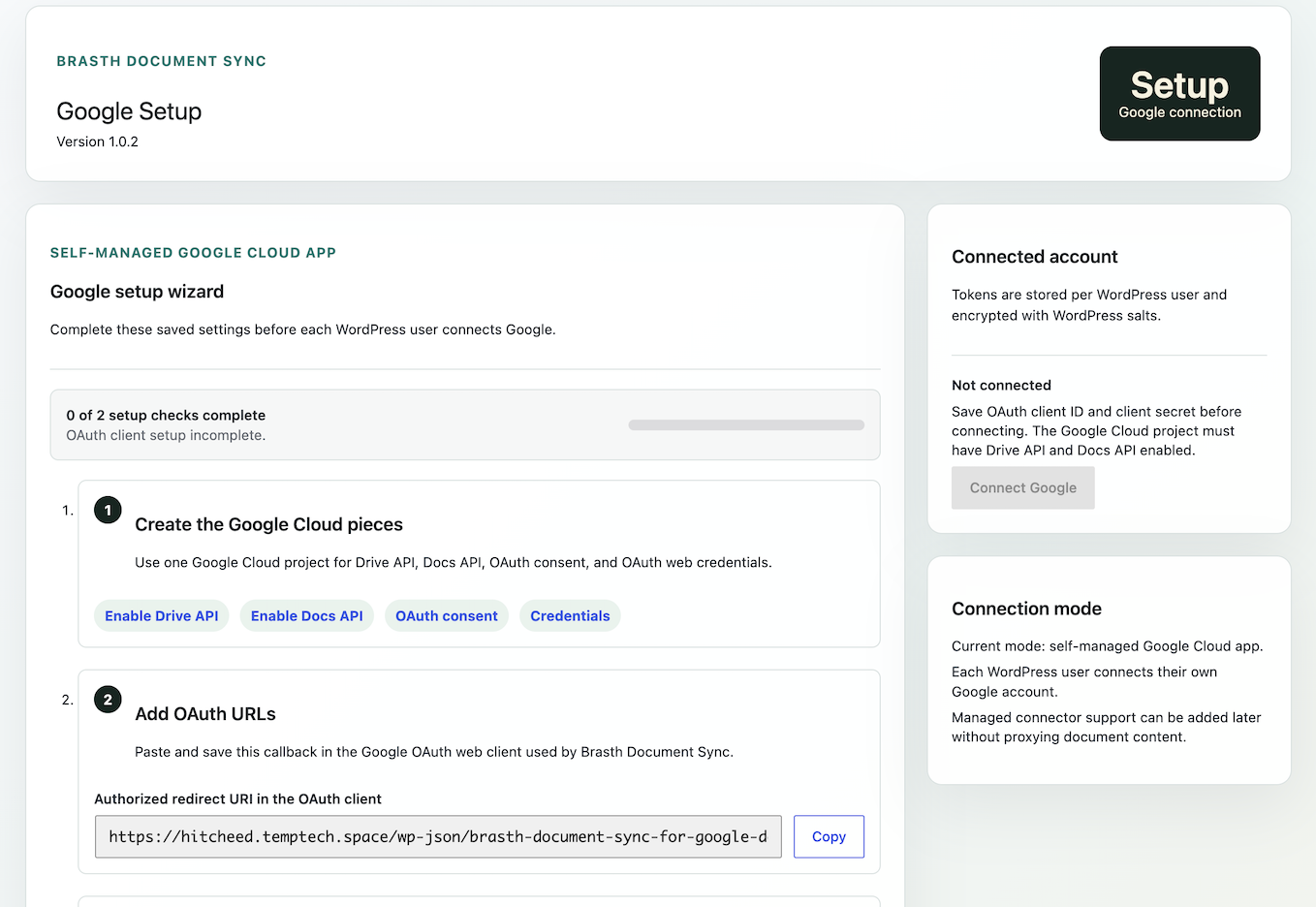Click the "Add OAuth URLs" heading
The width and height of the screenshot is (1316, 907).
click(x=205, y=714)
